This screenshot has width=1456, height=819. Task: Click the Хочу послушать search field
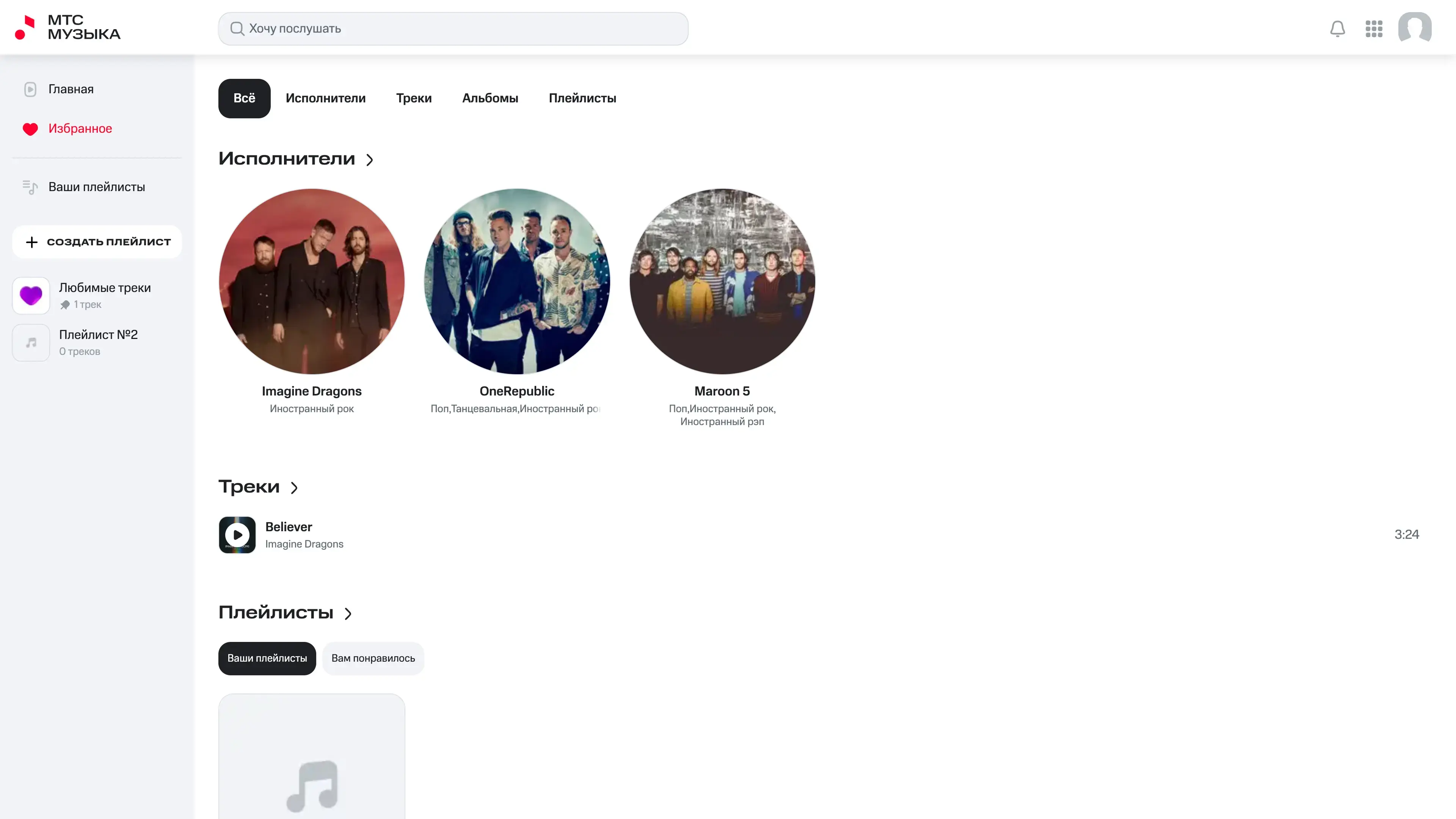pos(453,29)
